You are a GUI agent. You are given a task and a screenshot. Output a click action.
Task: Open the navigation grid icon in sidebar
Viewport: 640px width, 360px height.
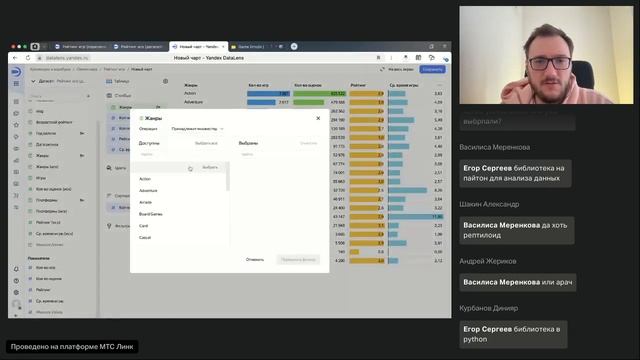tap(16, 84)
